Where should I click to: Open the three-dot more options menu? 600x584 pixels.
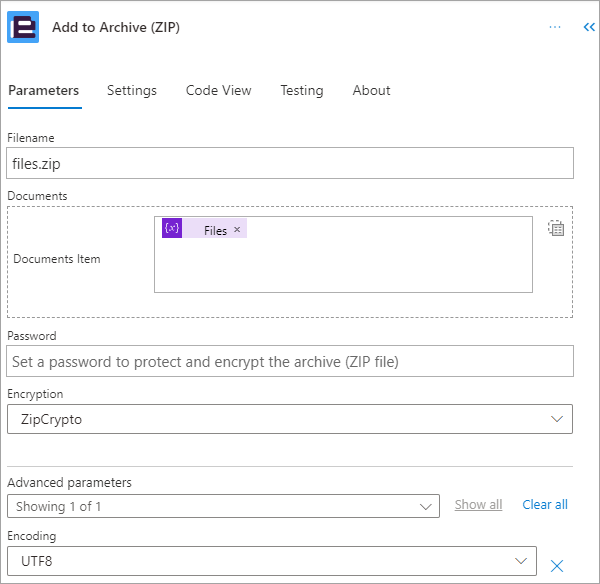554,27
